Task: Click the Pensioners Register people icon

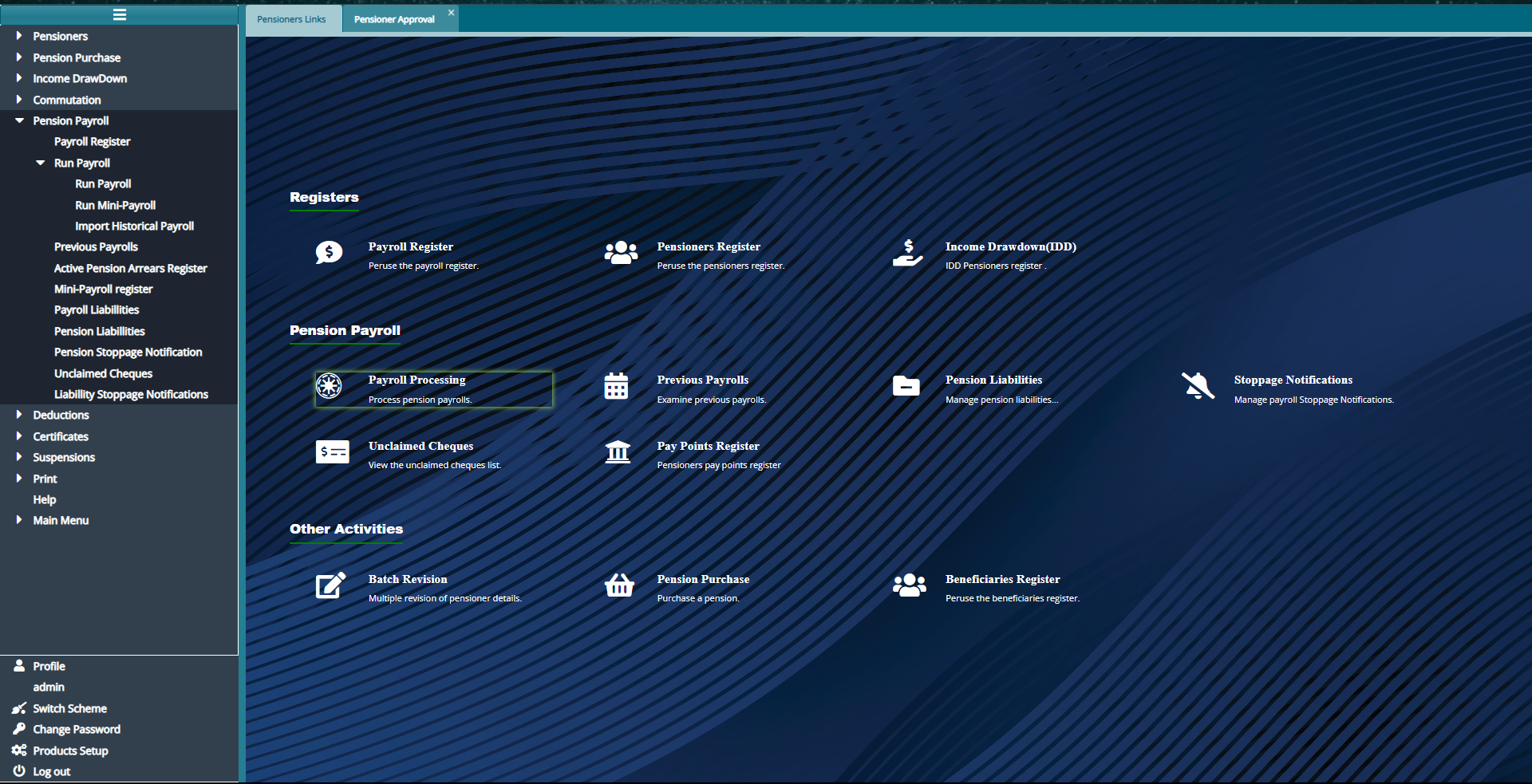Action: coord(620,252)
